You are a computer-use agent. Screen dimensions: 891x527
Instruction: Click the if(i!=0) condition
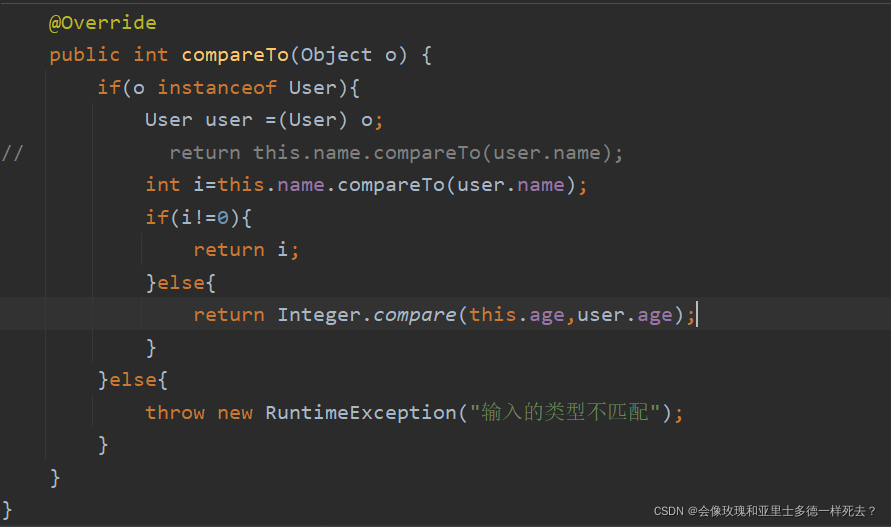tap(198, 217)
